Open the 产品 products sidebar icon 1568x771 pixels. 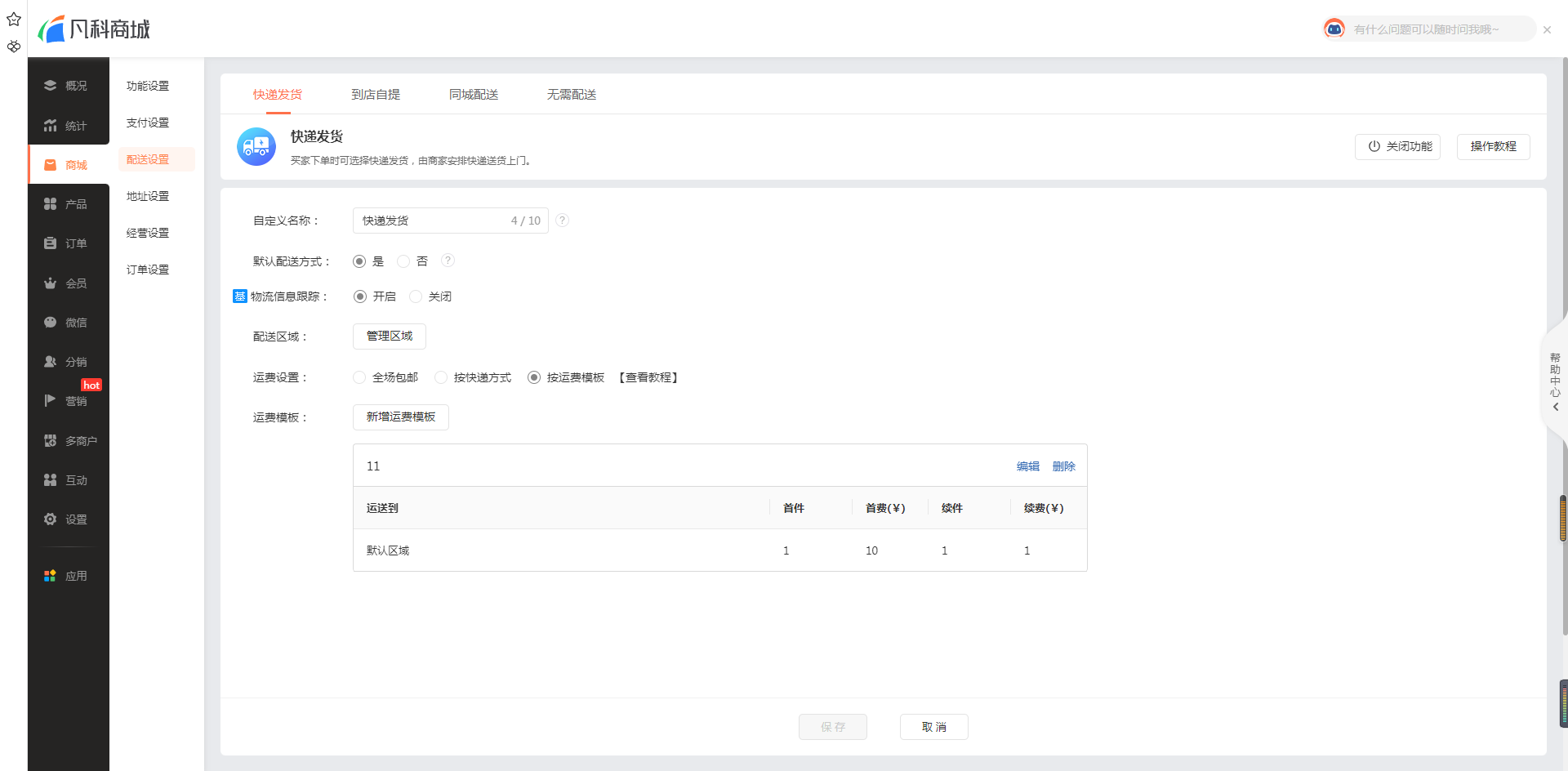coord(51,204)
